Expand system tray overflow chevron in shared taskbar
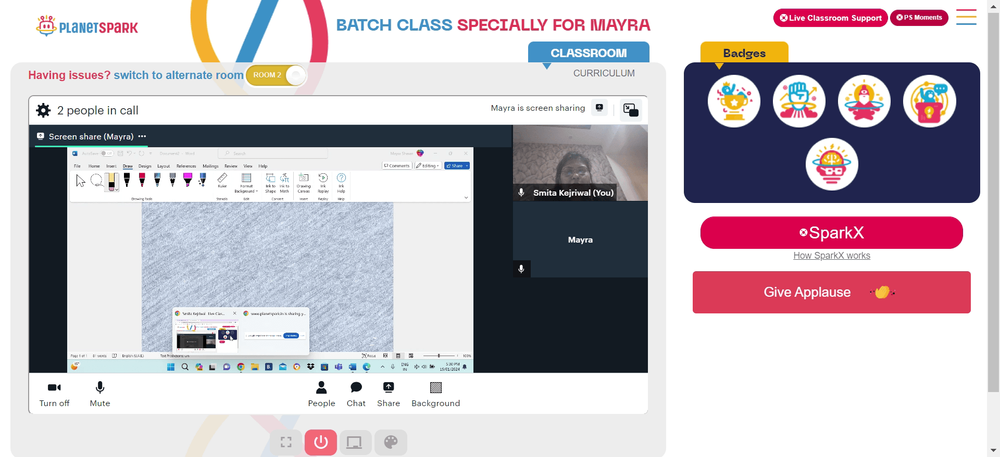1000x457 pixels. pyautogui.click(x=382, y=366)
